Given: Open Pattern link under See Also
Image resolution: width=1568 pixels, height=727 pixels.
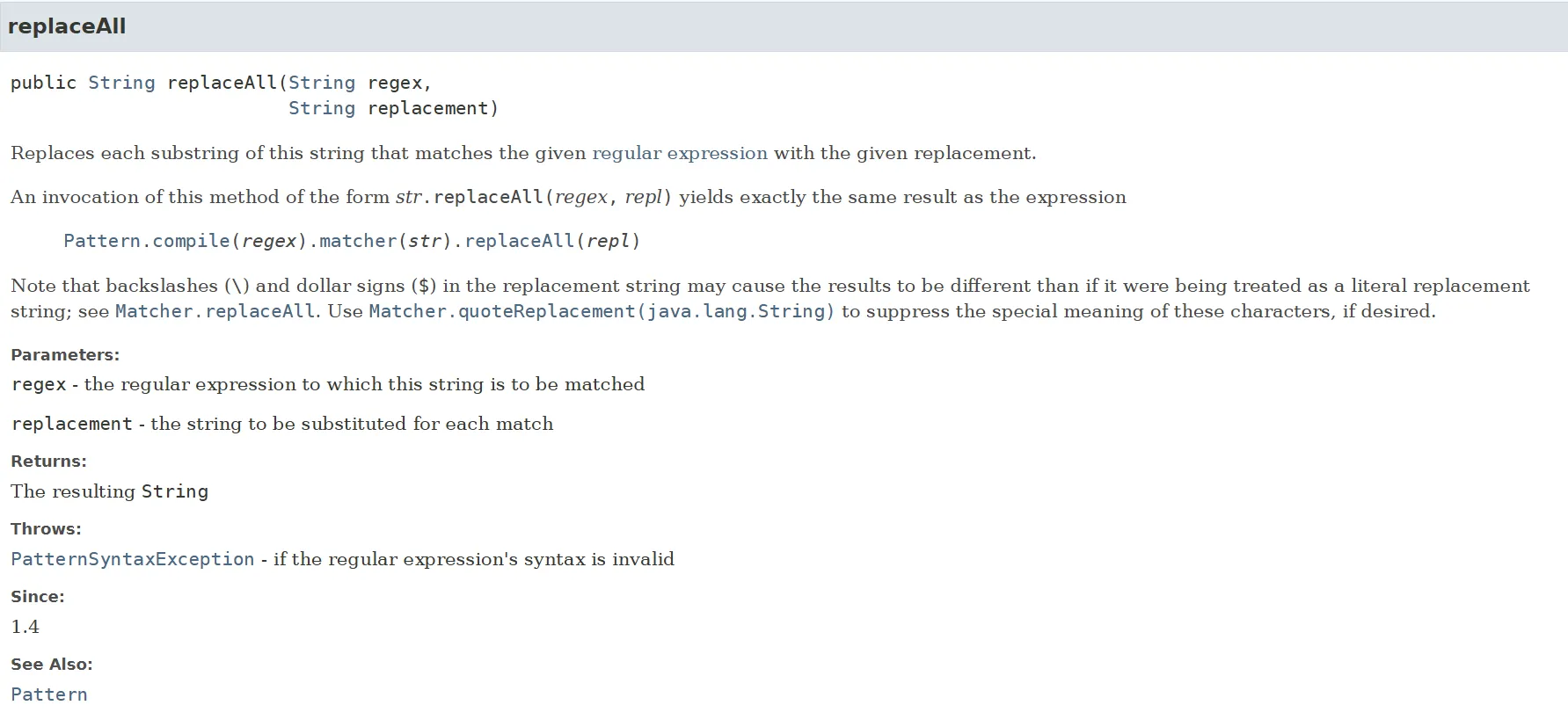Looking at the screenshot, I should click(x=49, y=694).
